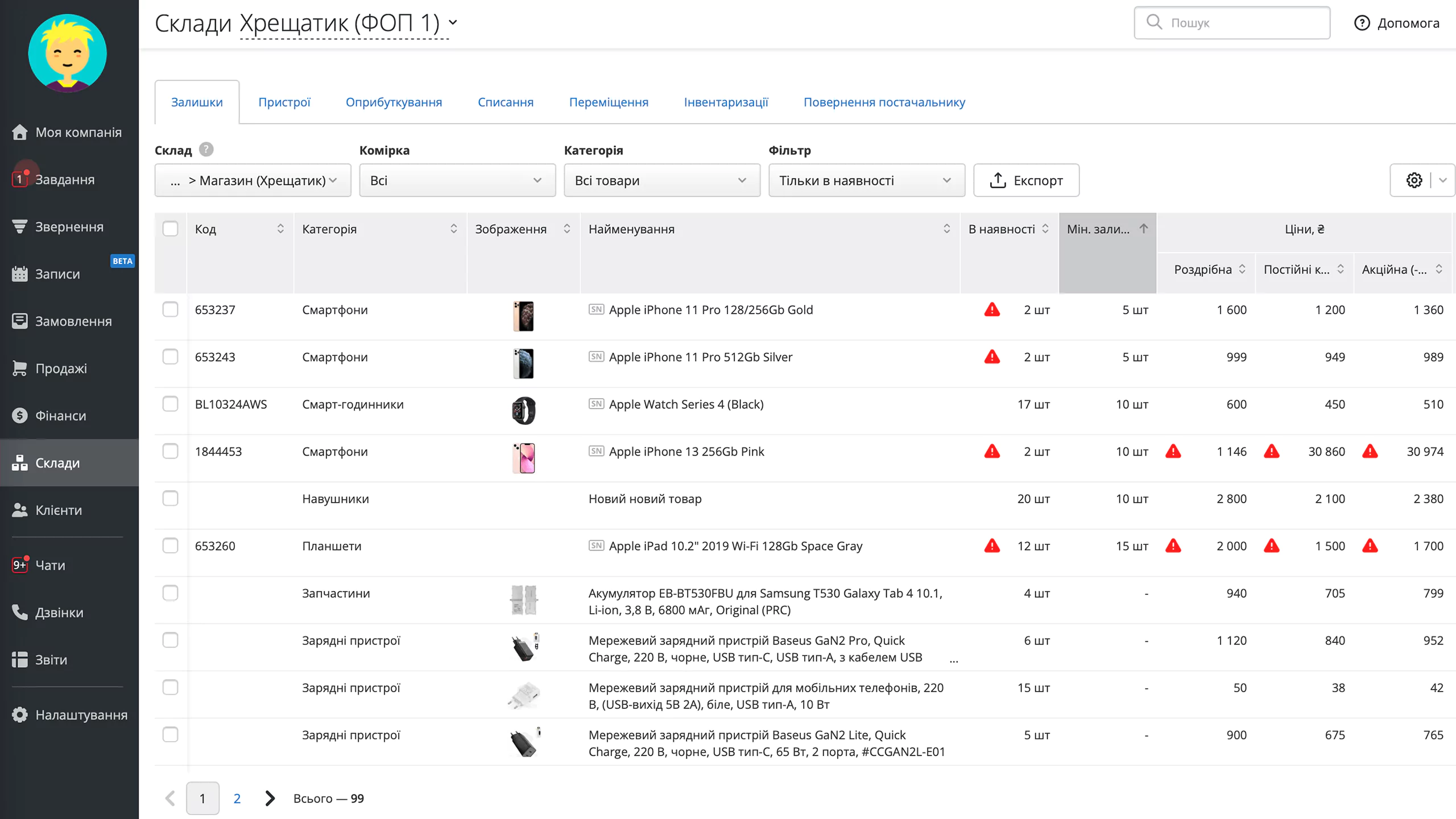Open Продажі cart icon in sidebar
This screenshot has height=819, width=1456.
pyautogui.click(x=19, y=368)
